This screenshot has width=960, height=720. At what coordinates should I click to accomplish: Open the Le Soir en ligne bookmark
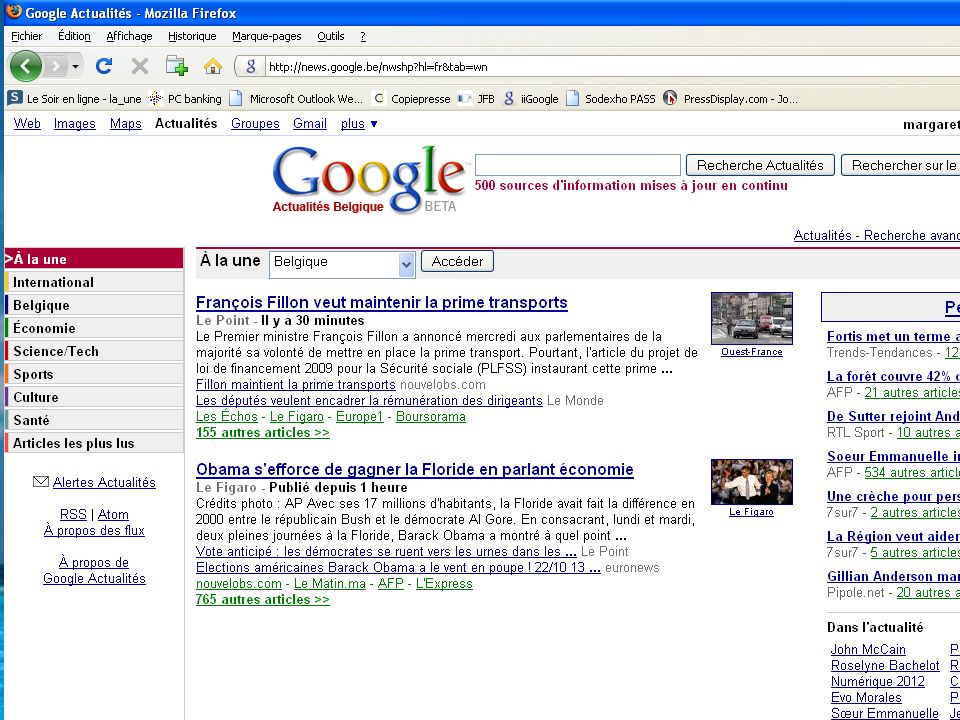74,99
